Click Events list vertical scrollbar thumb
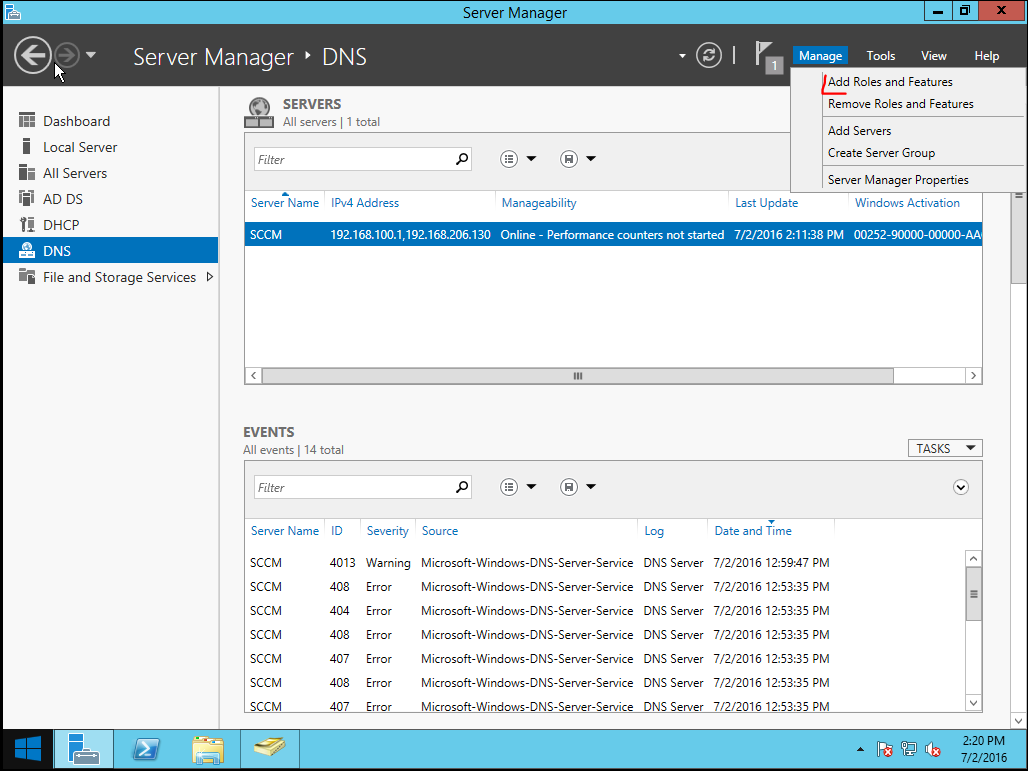 coord(974,594)
